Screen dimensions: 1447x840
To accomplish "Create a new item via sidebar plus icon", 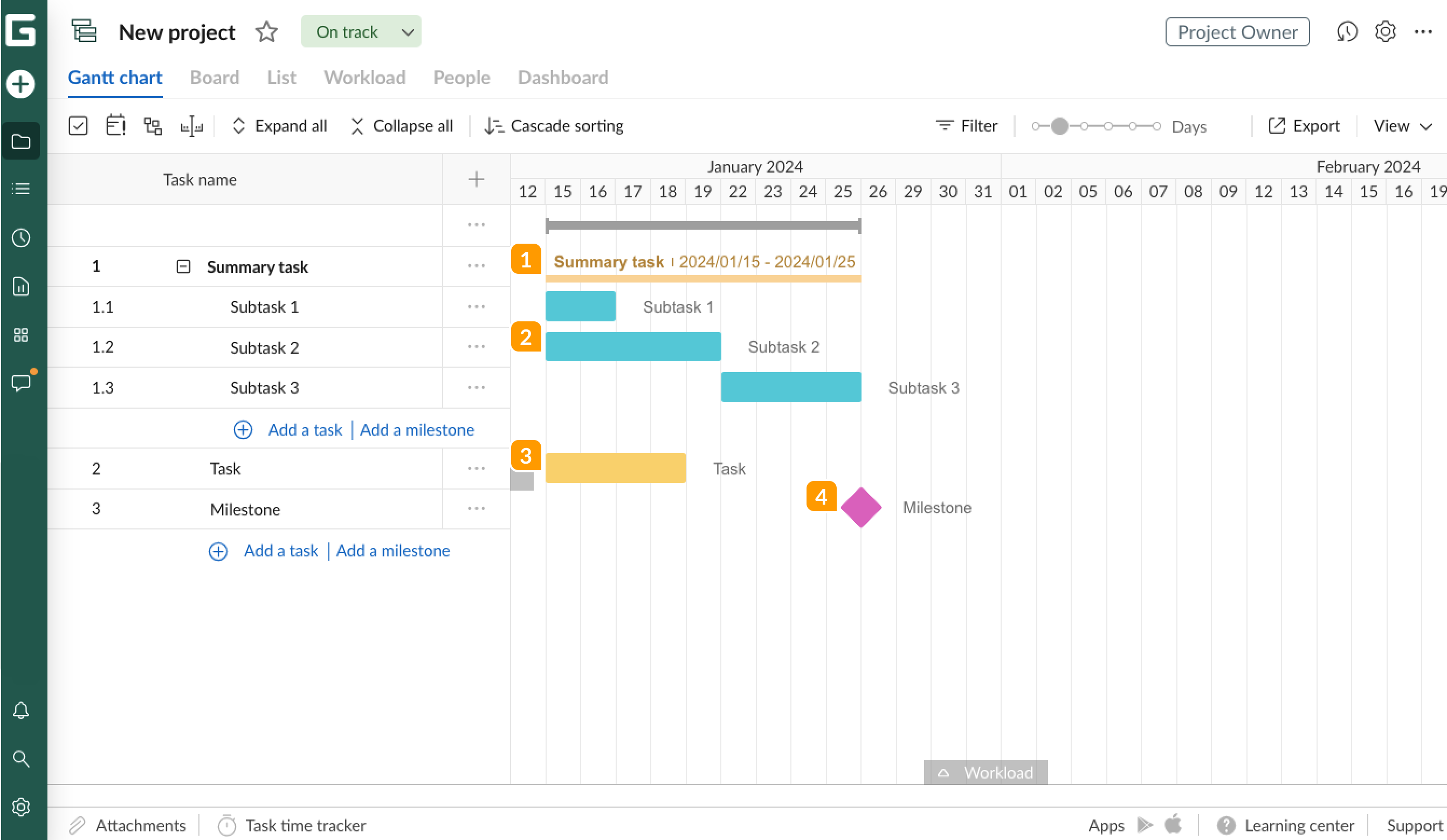I will 21,84.
